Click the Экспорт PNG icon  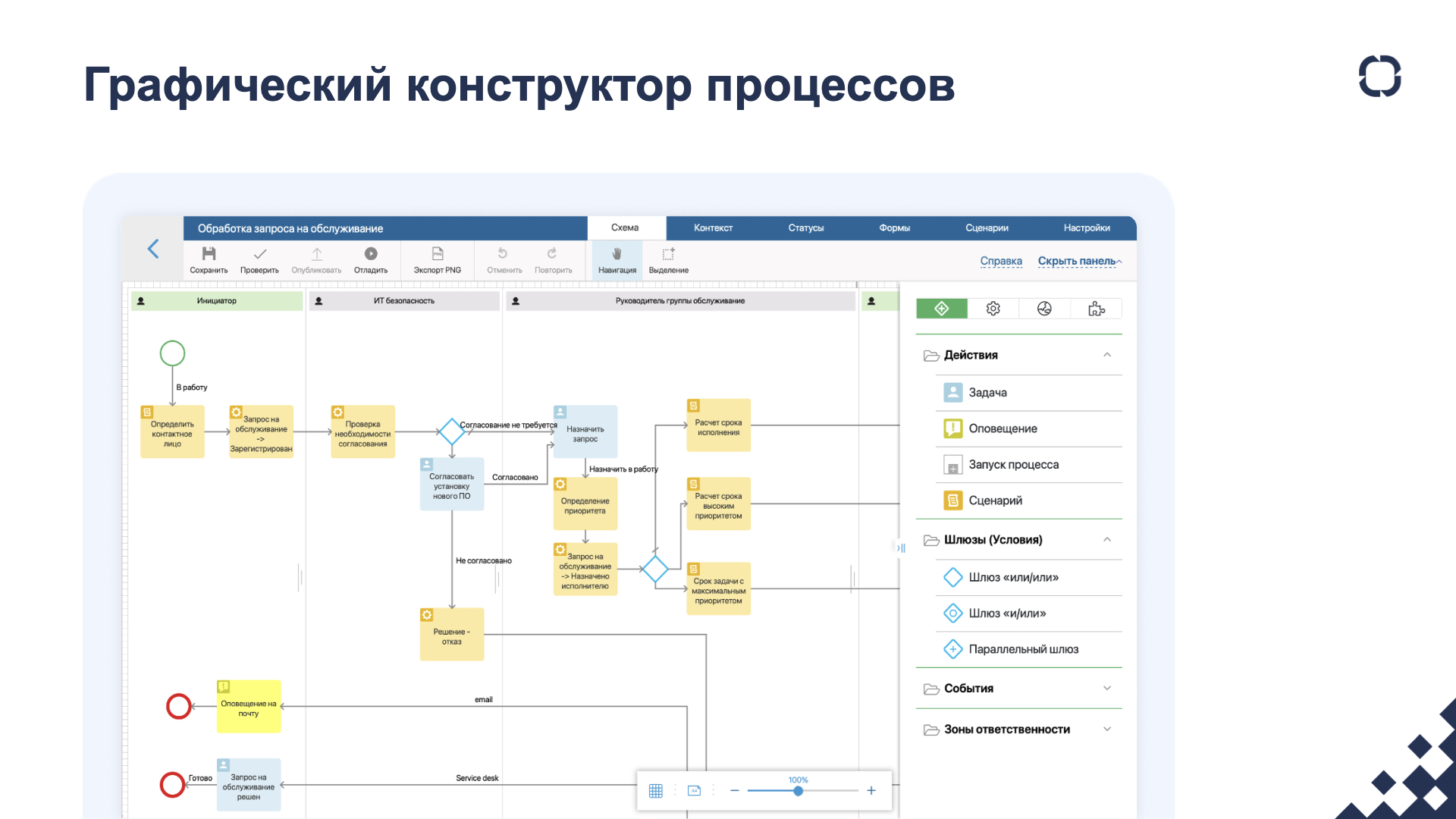pyautogui.click(x=438, y=254)
